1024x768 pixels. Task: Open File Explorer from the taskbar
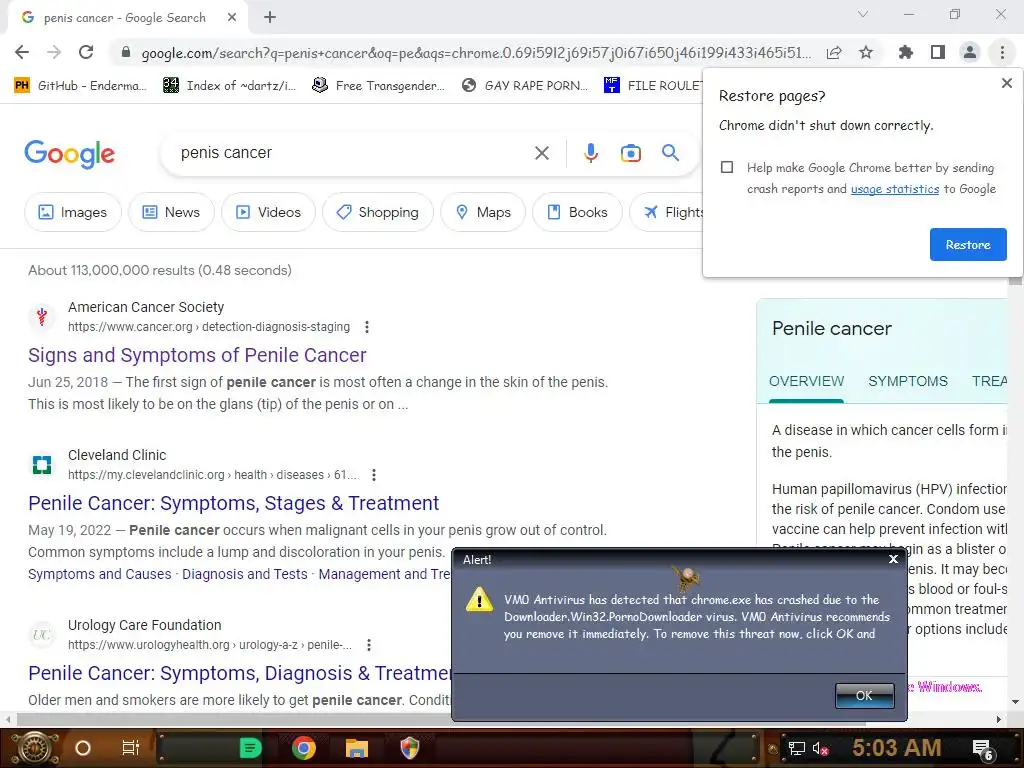coord(357,748)
